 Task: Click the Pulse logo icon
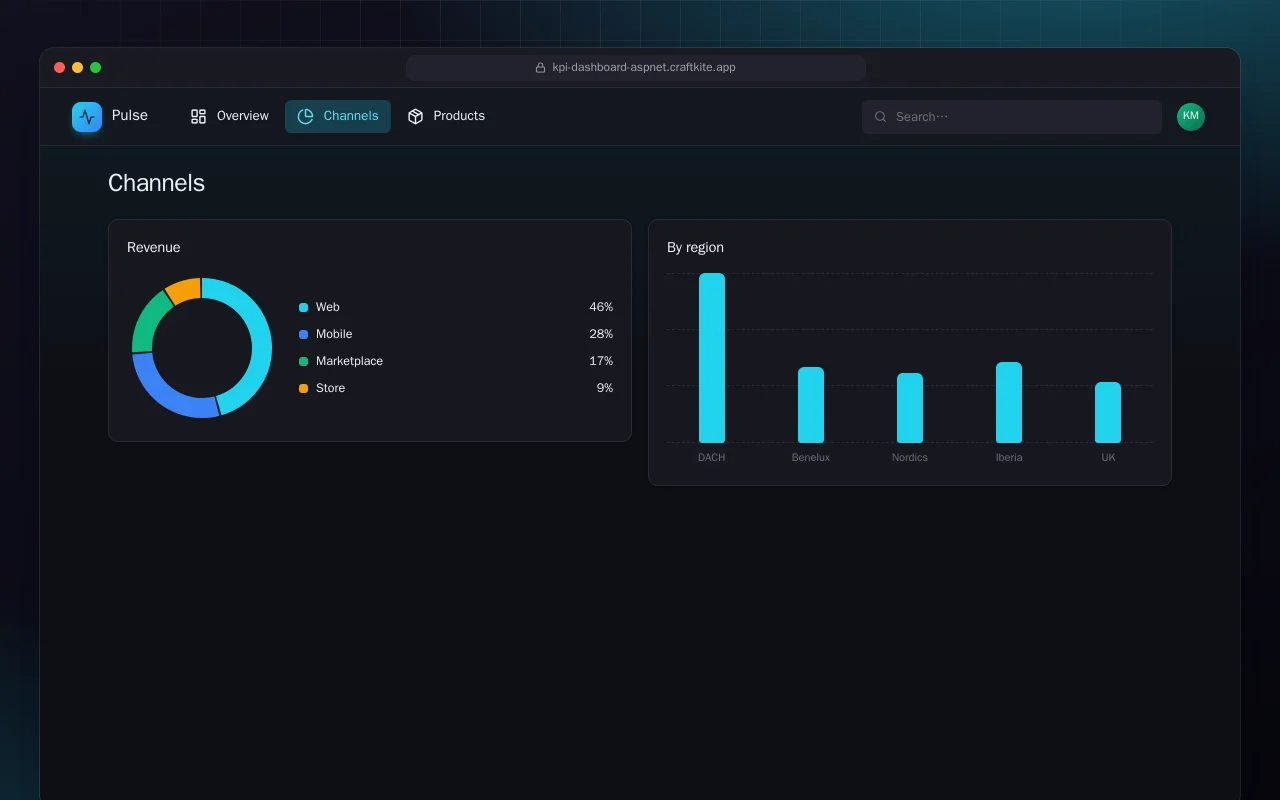[87, 117]
